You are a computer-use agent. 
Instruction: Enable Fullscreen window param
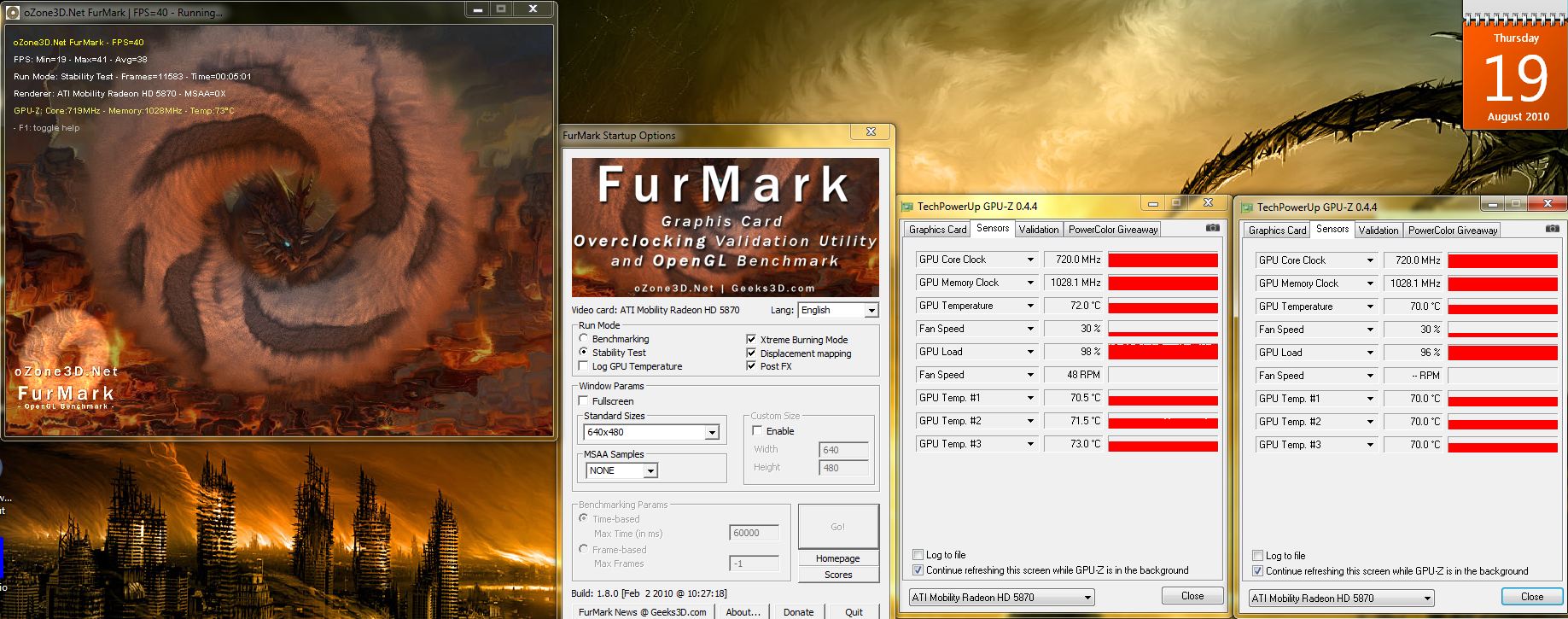[584, 400]
